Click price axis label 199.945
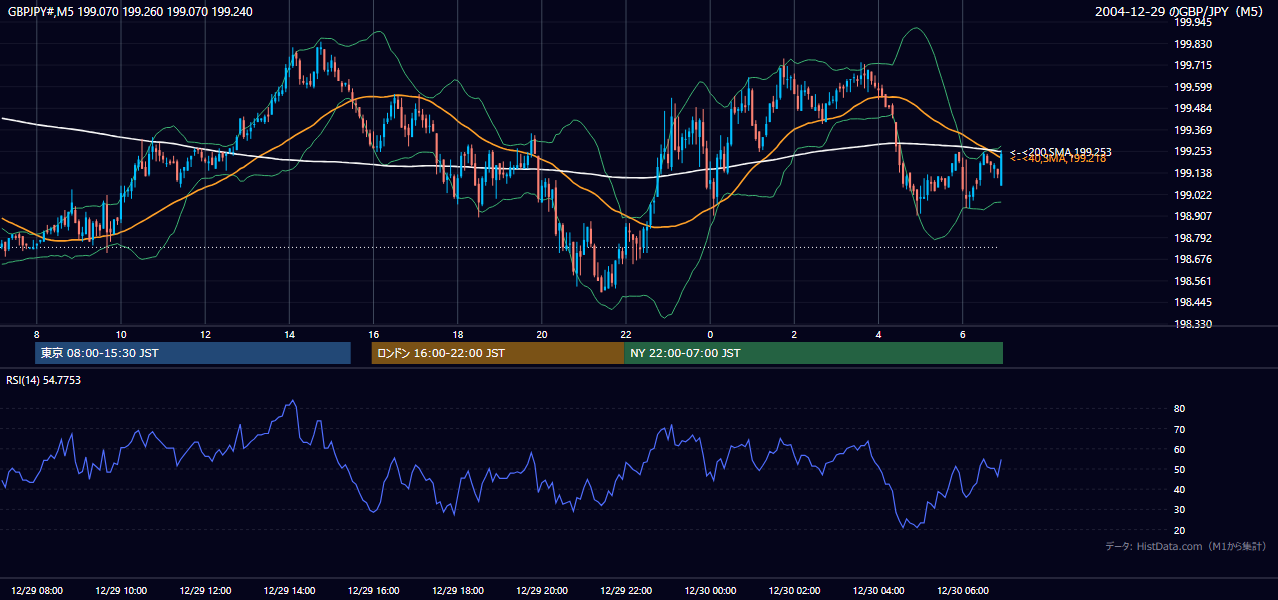The image size is (1278, 600). 1194,22
